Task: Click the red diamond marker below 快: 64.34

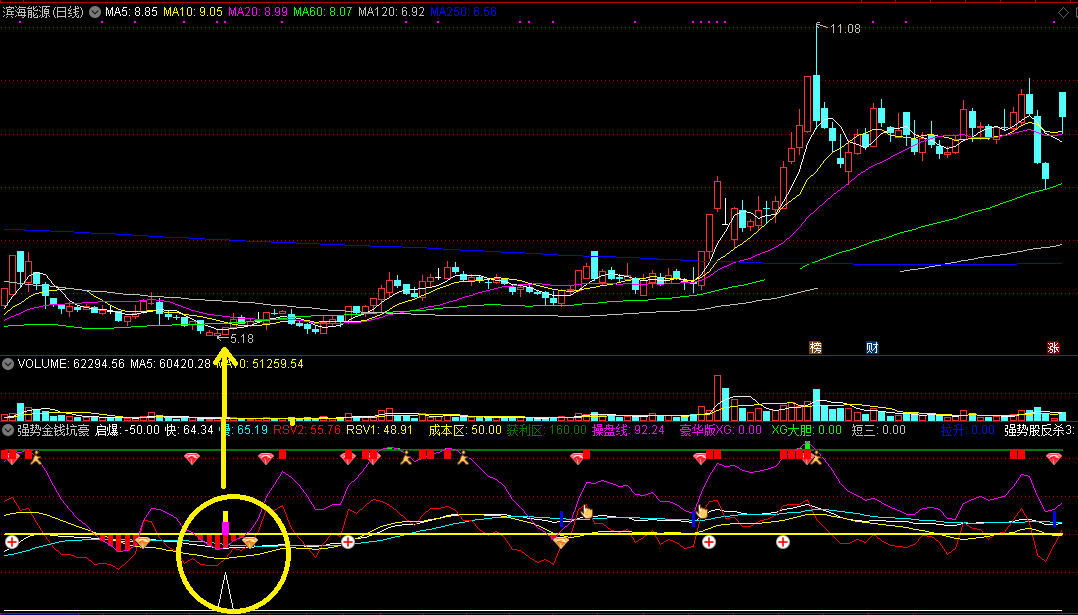Action: coord(192,458)
